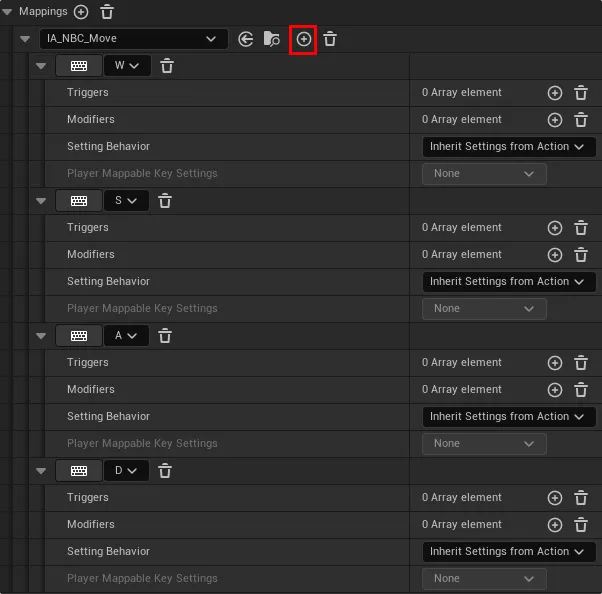The height and width of the screenshot is (594, 602).
Task: Clear modifiers for the S key
Action: [x=581, y=255]
